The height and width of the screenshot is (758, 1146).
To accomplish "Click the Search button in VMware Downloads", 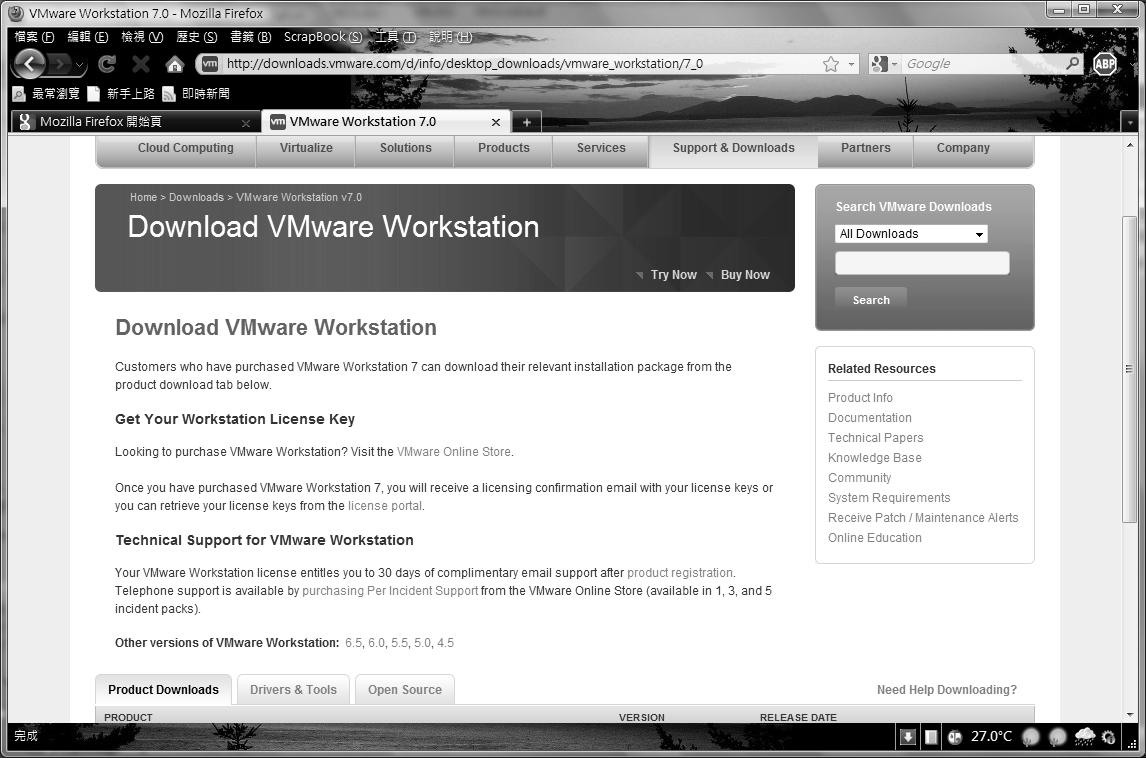I will pyautogui.click(x=871, y=300).
